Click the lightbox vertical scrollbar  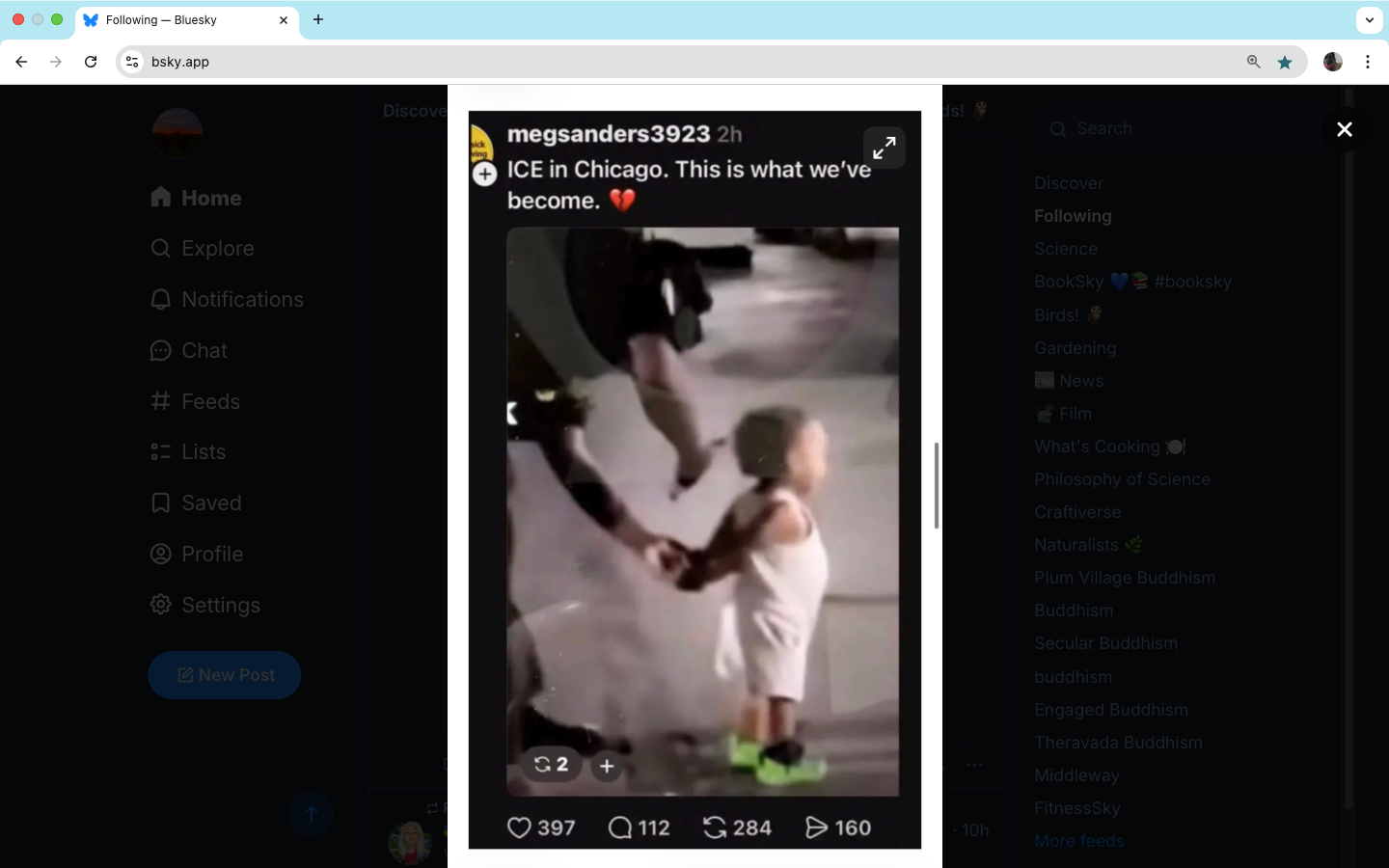[936, 485]
